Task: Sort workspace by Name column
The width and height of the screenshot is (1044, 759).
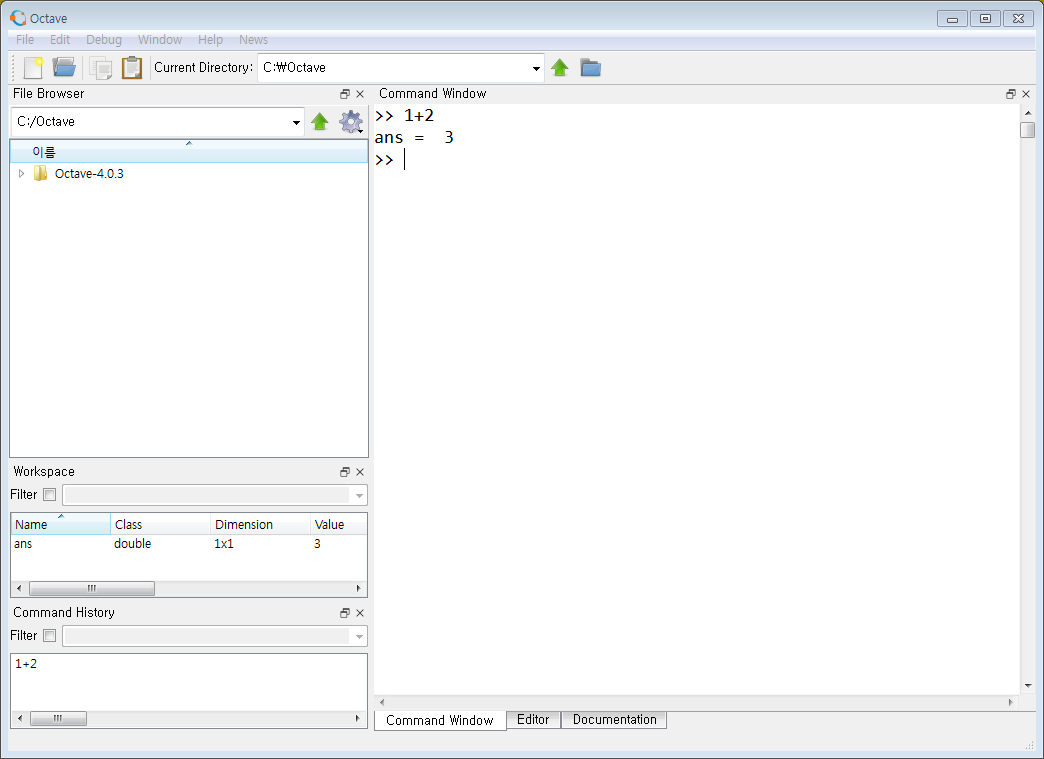Action: point(61,524)
